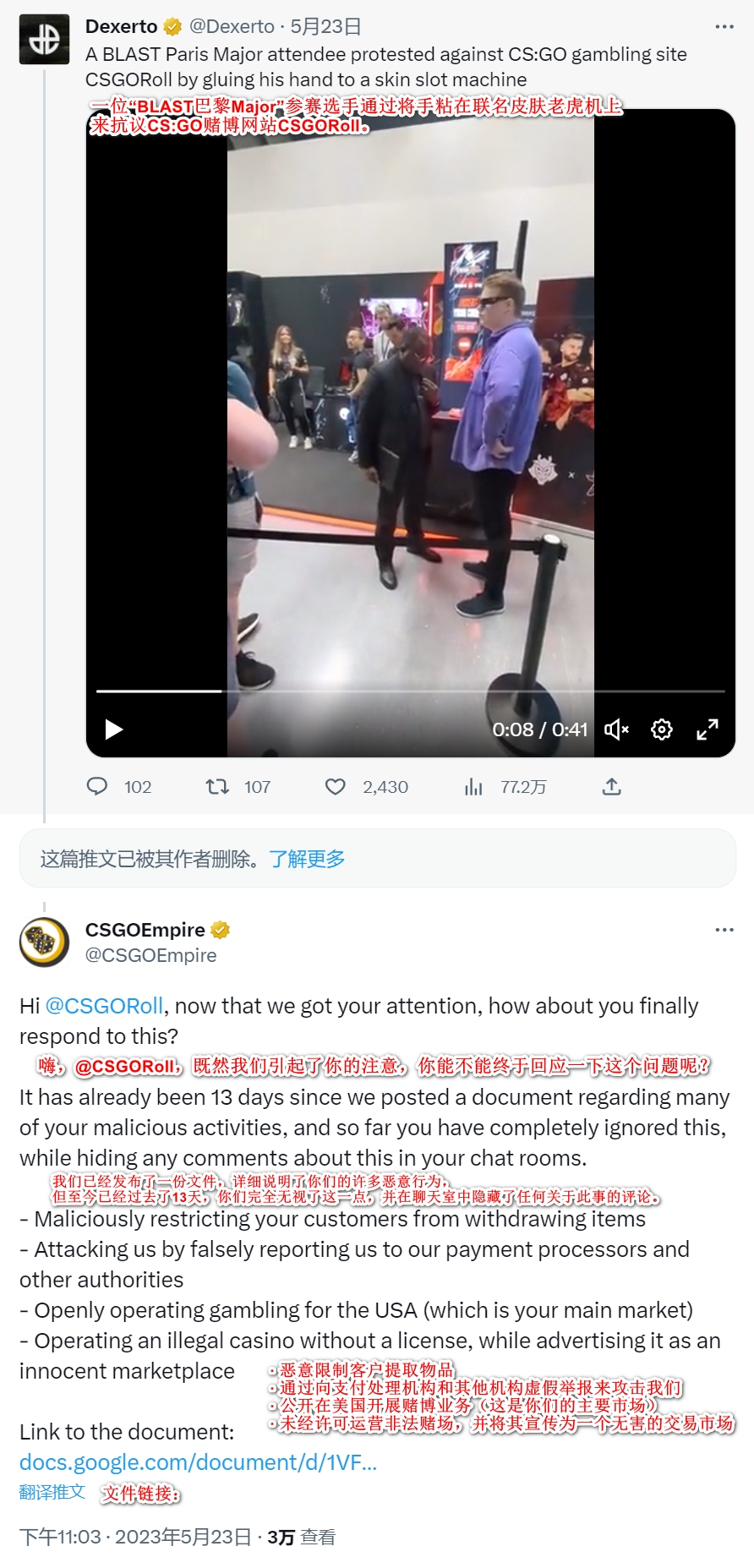Like the Dexerto tweet
The image size is (754, 1568).
pos(336,787)
